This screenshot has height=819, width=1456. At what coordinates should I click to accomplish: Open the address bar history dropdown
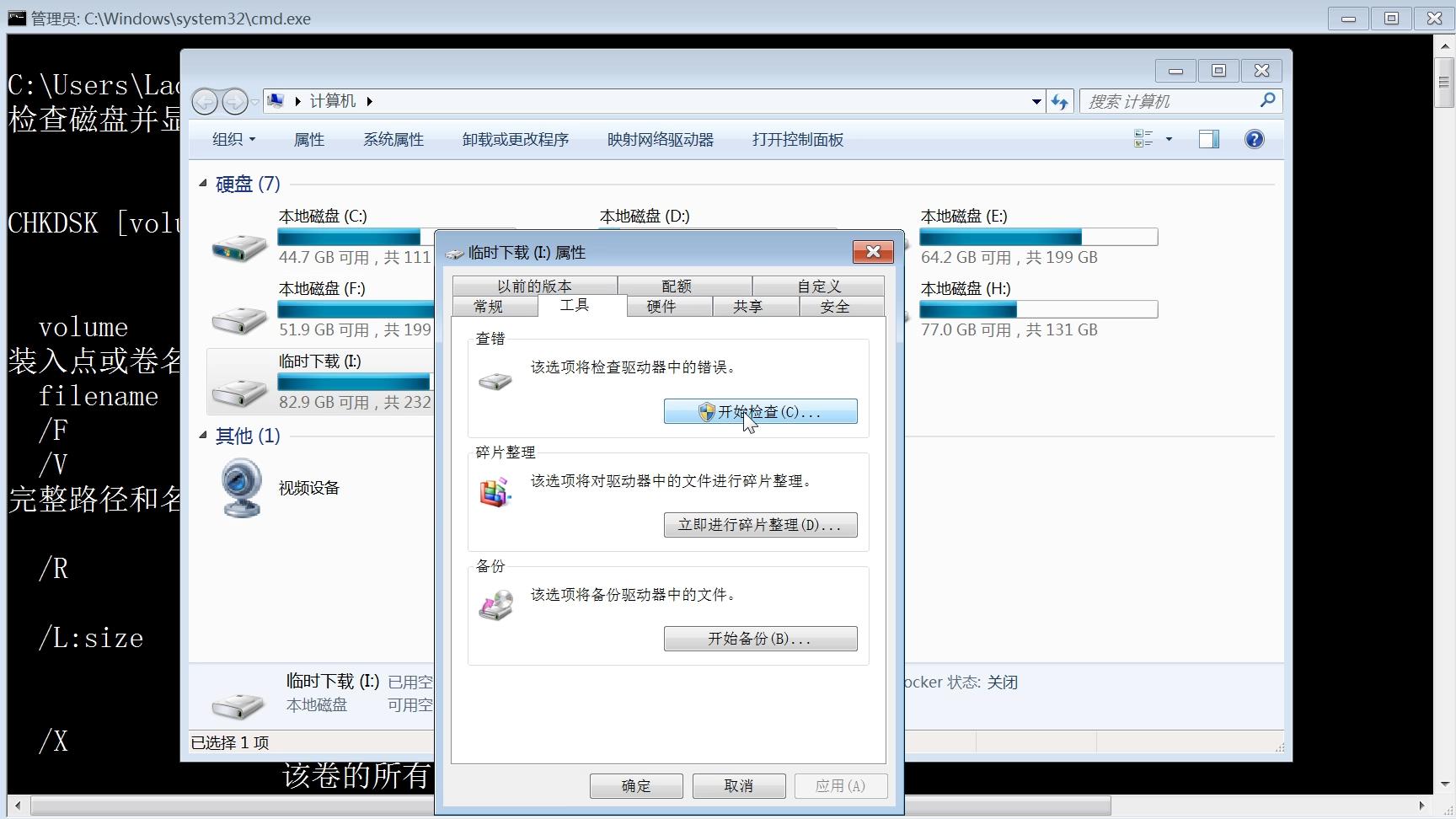(1036, 100)
